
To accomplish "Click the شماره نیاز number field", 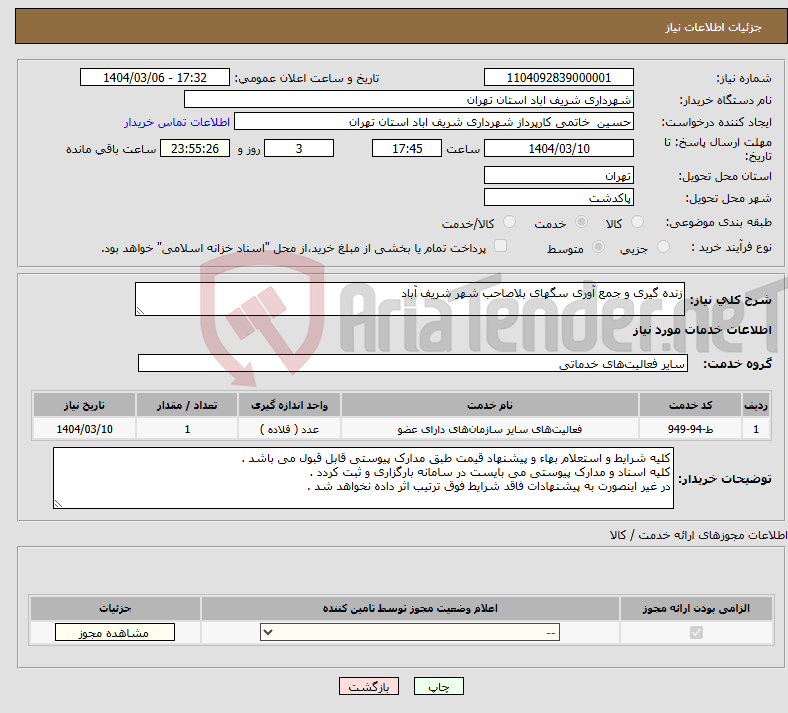I will [x=558, y=78].
